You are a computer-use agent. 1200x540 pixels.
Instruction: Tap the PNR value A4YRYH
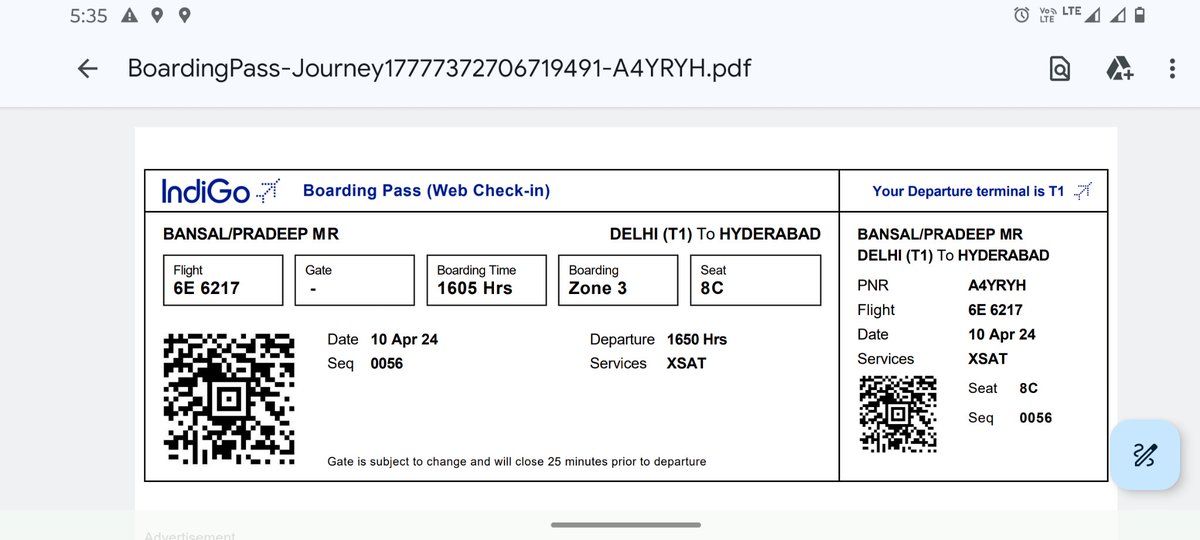(x=996, y=285)
